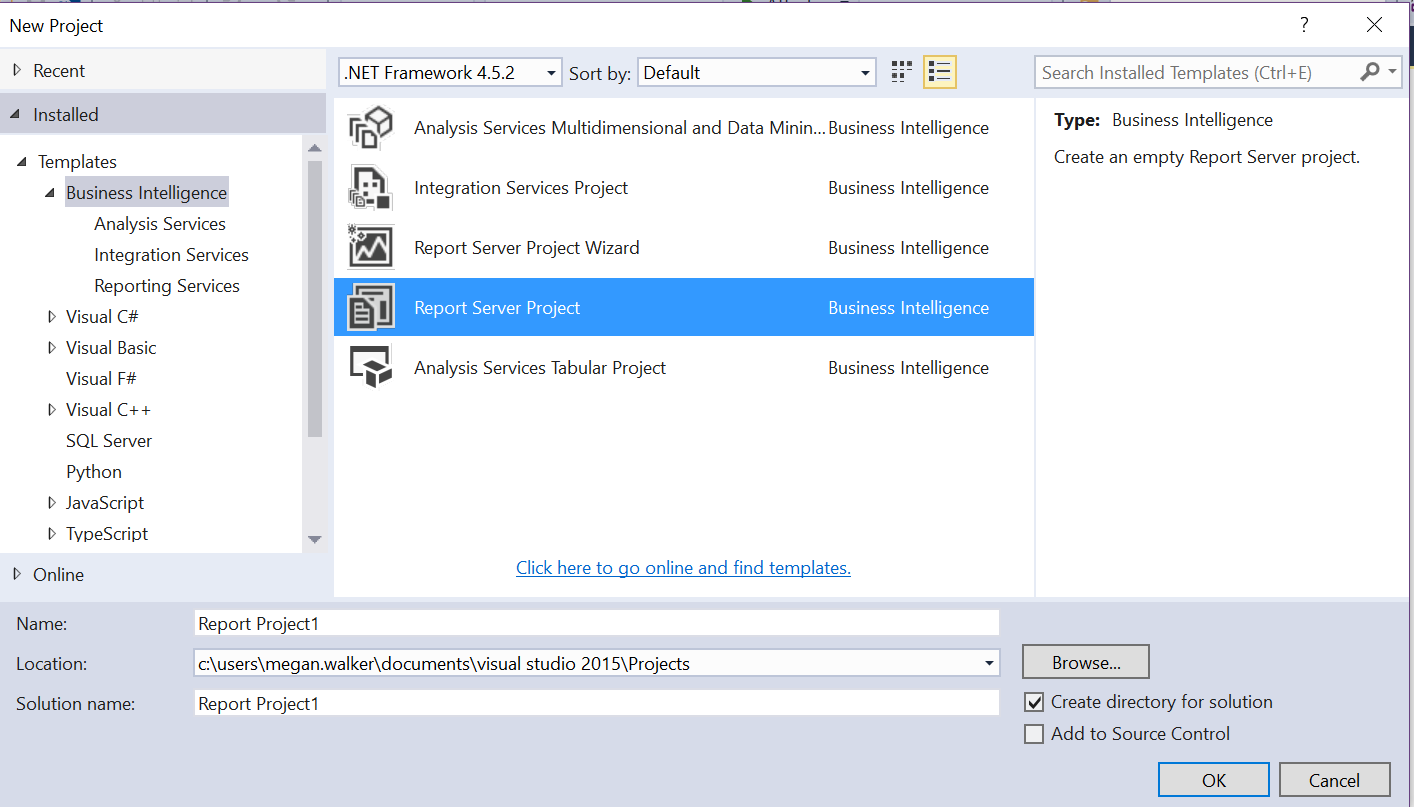Expand the Online section
Viewport: 1414px width, 807px height.
click(16, 575)
